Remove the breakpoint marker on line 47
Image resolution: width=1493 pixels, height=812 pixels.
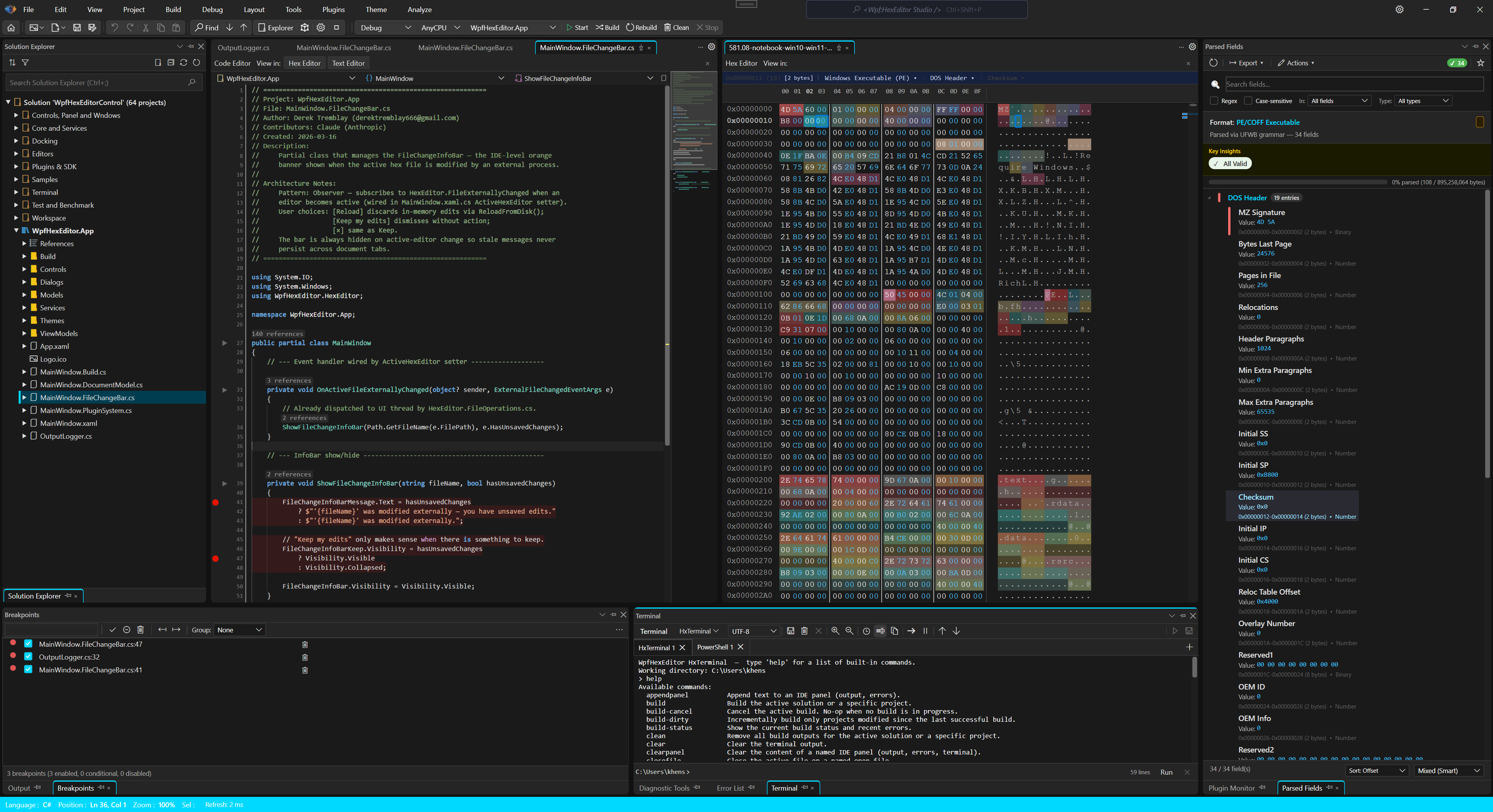[215, 558]
